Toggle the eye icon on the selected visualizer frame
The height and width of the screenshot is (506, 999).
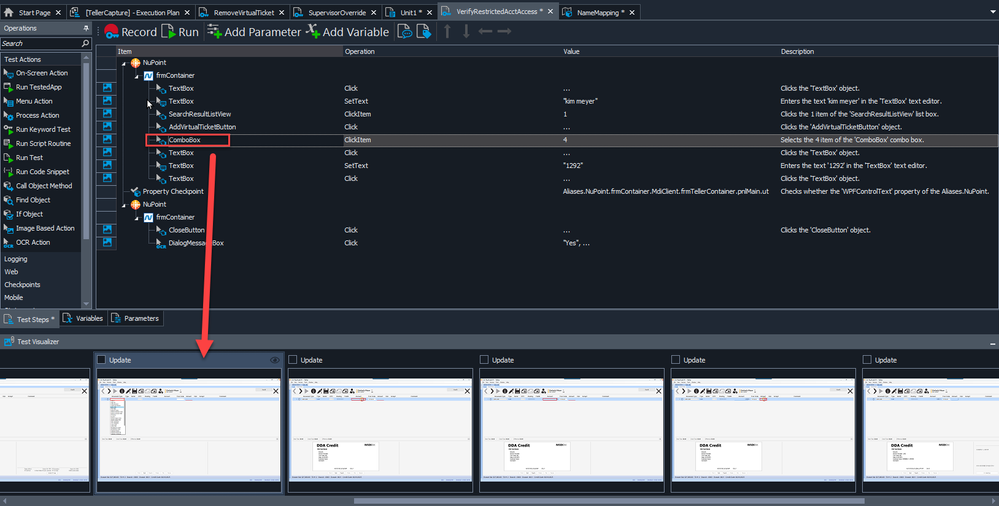point(274,360)
